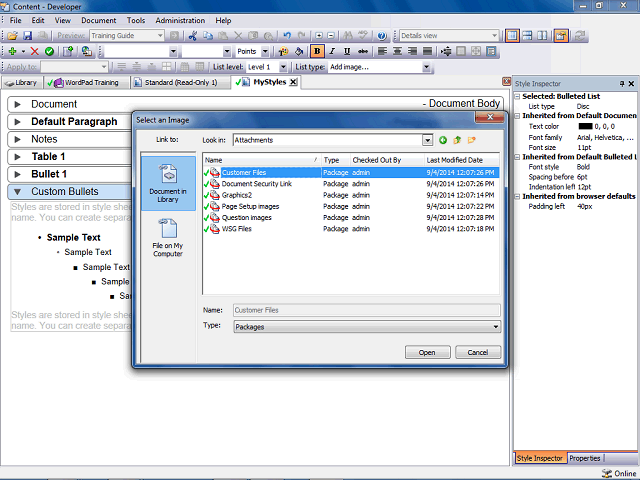640x480 pixels.
Task: Click the font color palette icon
Action: (x=283, y=51)
